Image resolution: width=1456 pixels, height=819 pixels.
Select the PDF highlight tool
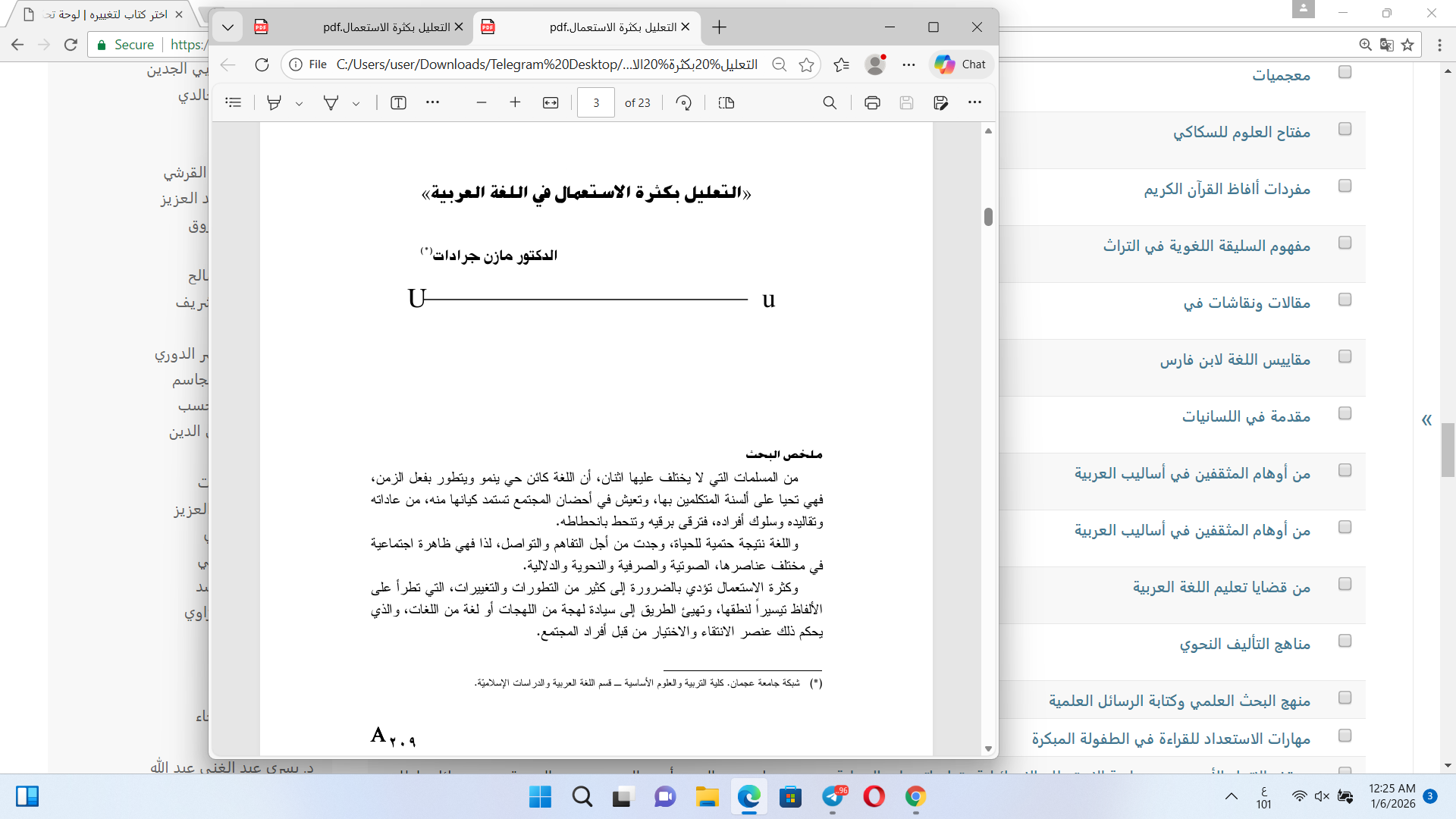275,102
